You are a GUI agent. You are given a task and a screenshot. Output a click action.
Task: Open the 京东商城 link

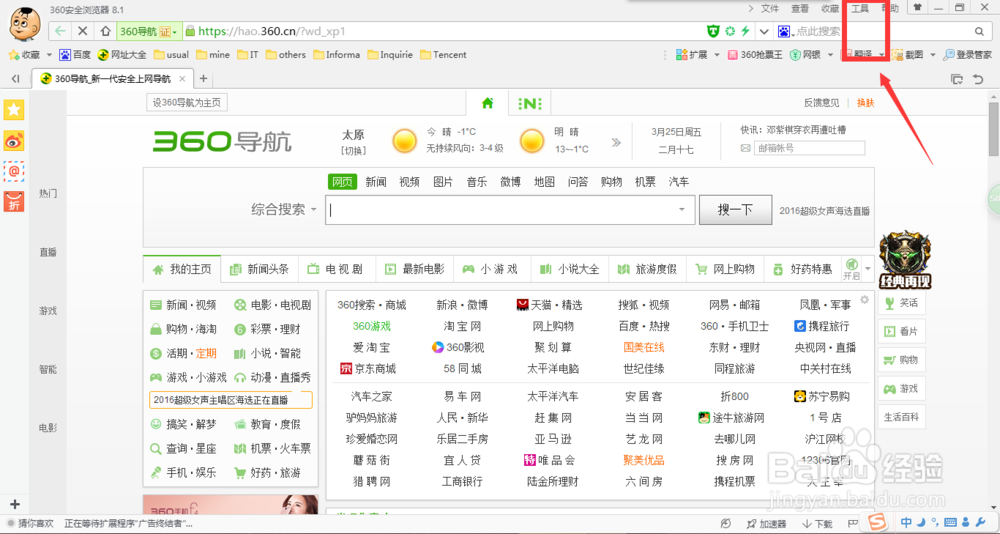[368, 369]
